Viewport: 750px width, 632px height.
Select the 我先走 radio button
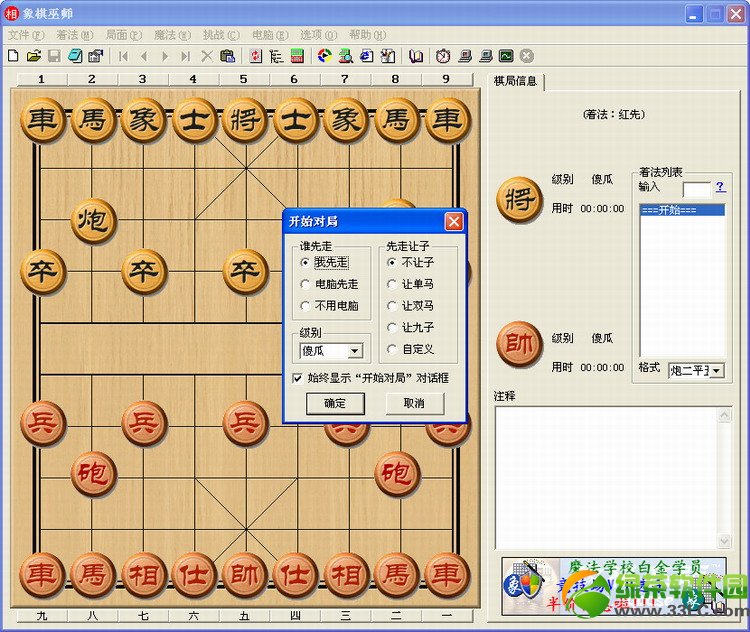(305, 262)
